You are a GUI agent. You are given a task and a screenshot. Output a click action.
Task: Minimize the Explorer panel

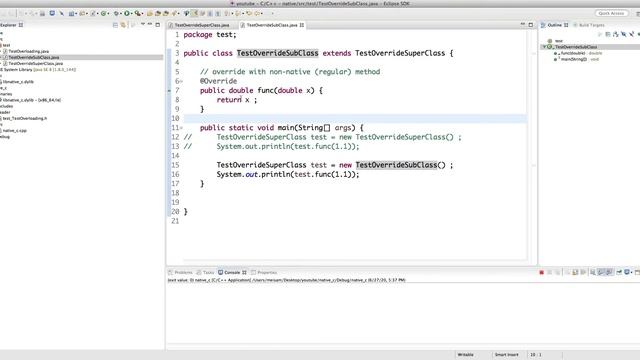pyautogui.click(x=150, y=24)
